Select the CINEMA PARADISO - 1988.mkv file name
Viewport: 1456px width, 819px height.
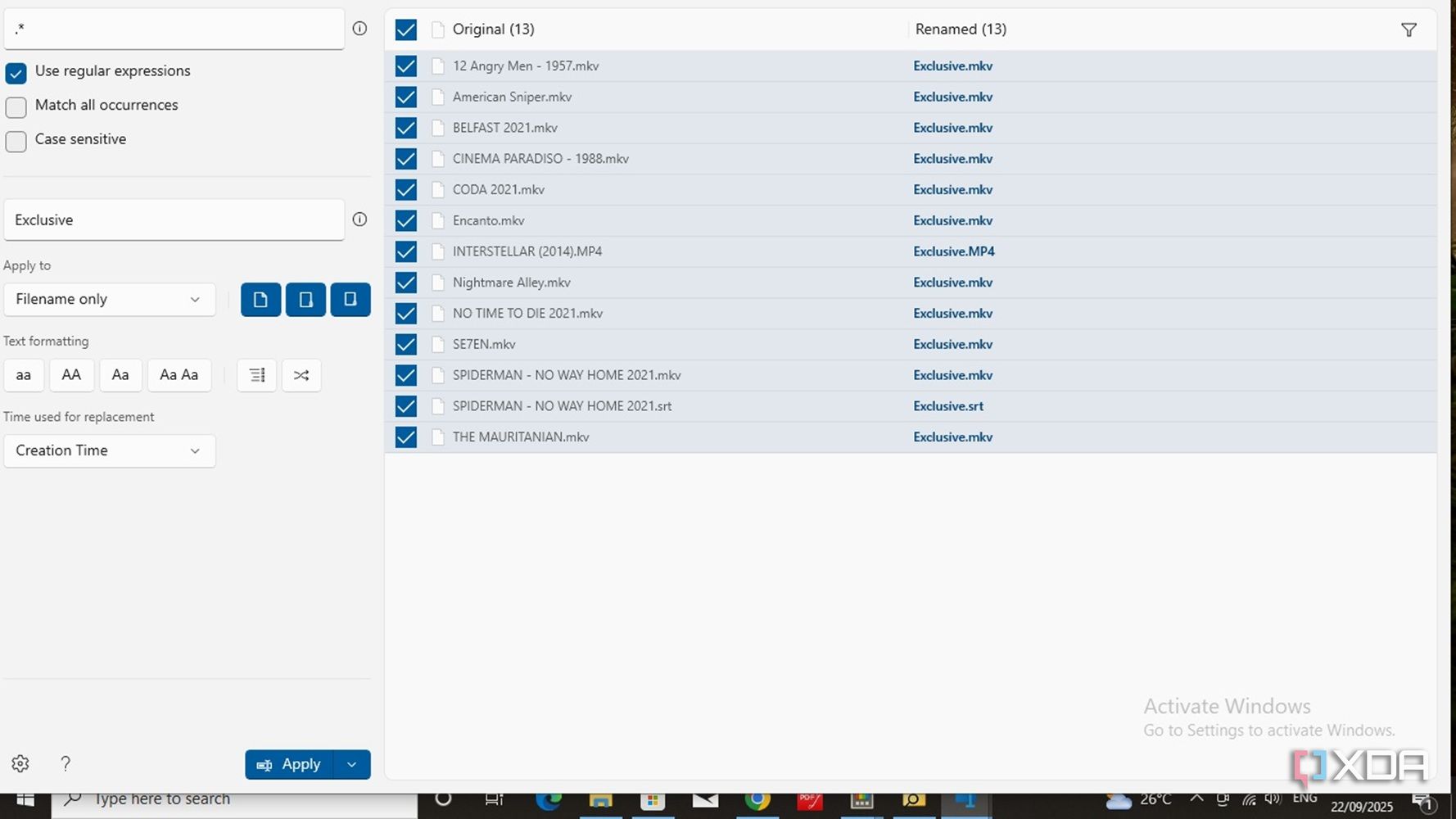(x=540, y=159)
